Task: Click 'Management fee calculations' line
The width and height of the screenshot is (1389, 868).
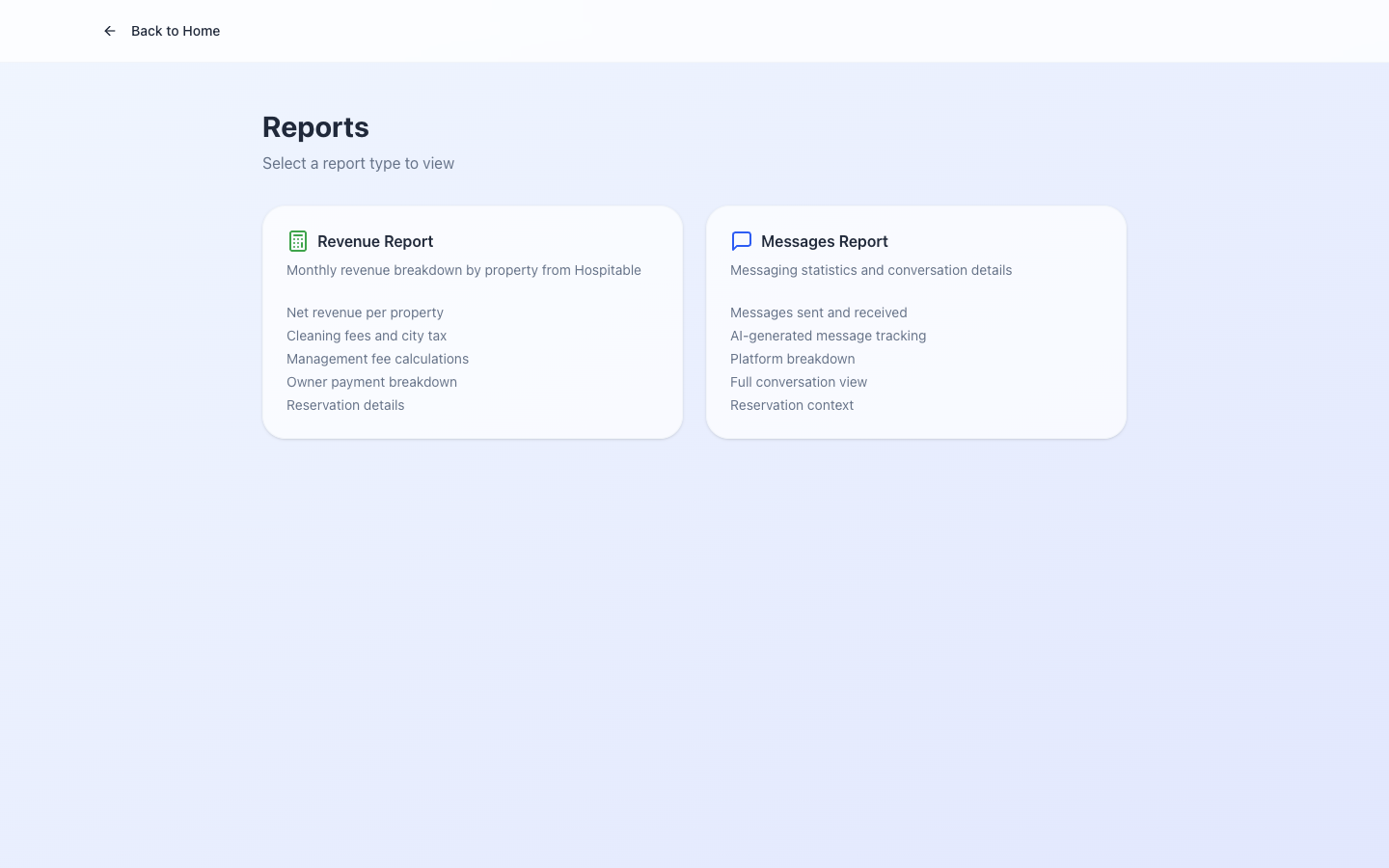Action: tap(377, 359)
